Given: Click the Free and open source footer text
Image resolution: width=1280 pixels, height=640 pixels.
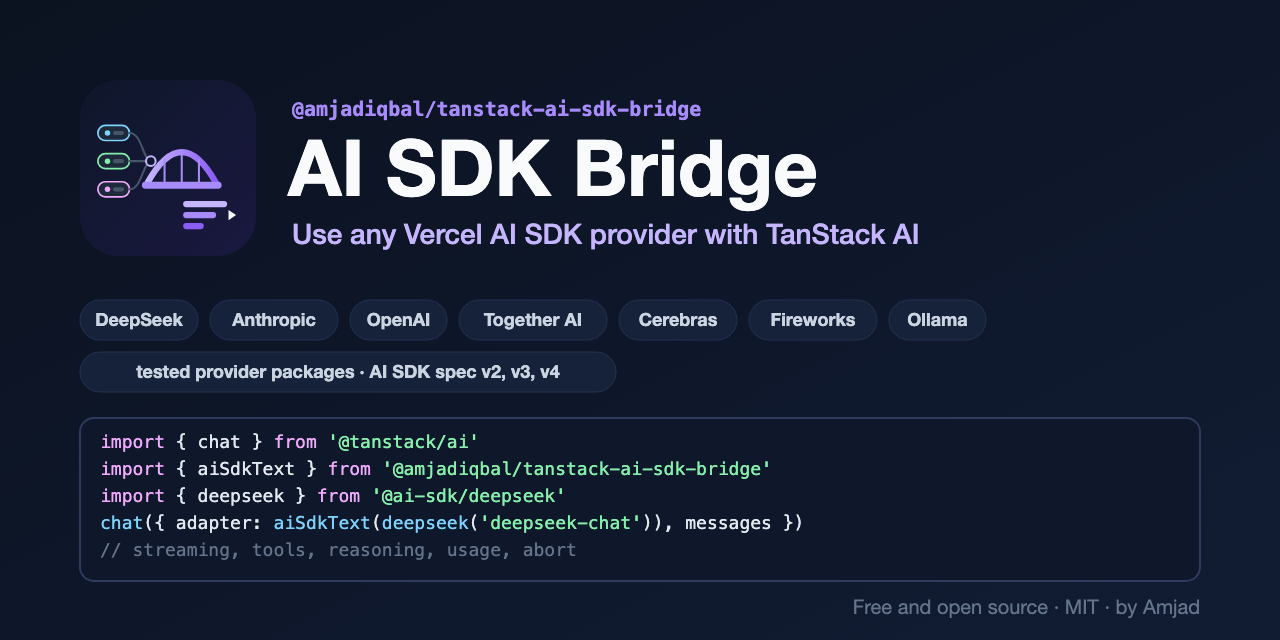Looking at the screenshot, I should tap(1026, 607).
